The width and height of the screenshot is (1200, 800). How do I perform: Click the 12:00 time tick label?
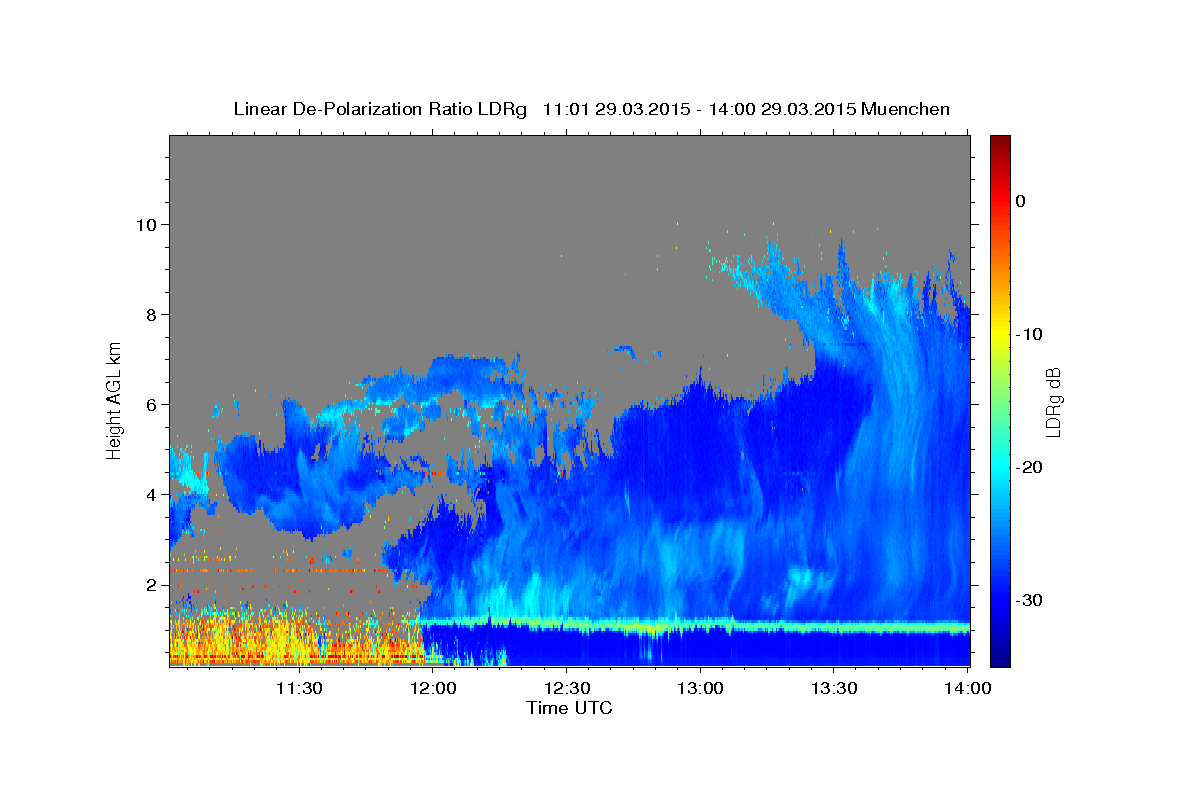coord(433,688)
